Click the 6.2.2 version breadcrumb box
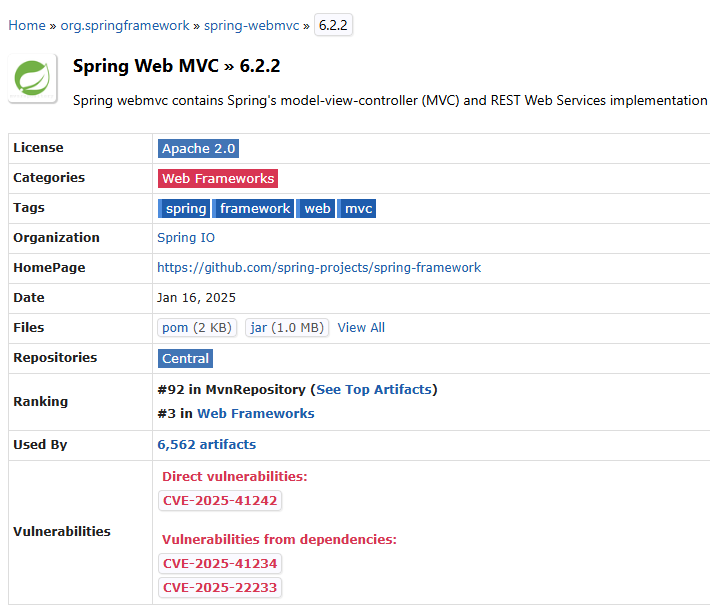 tap(333, 25)
